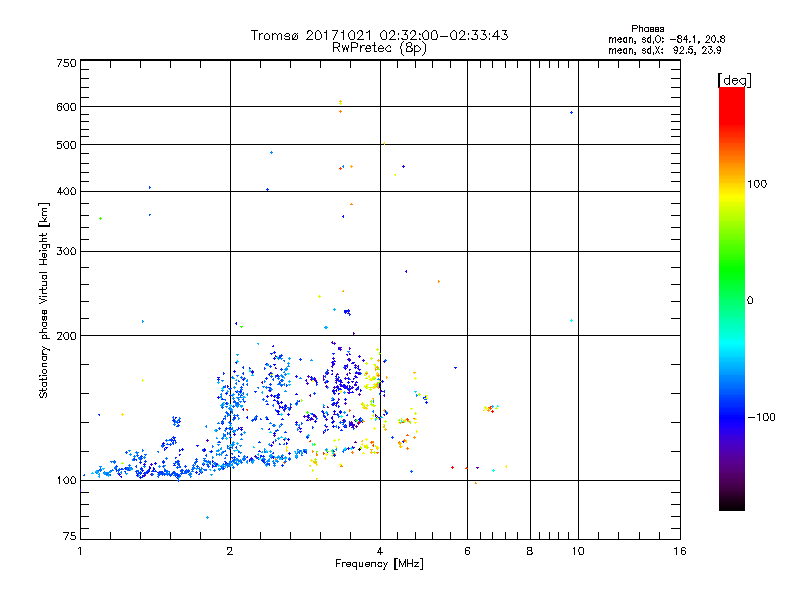Click the colorbar tick label '0'

pyautogui.click(x=750, y=301)
